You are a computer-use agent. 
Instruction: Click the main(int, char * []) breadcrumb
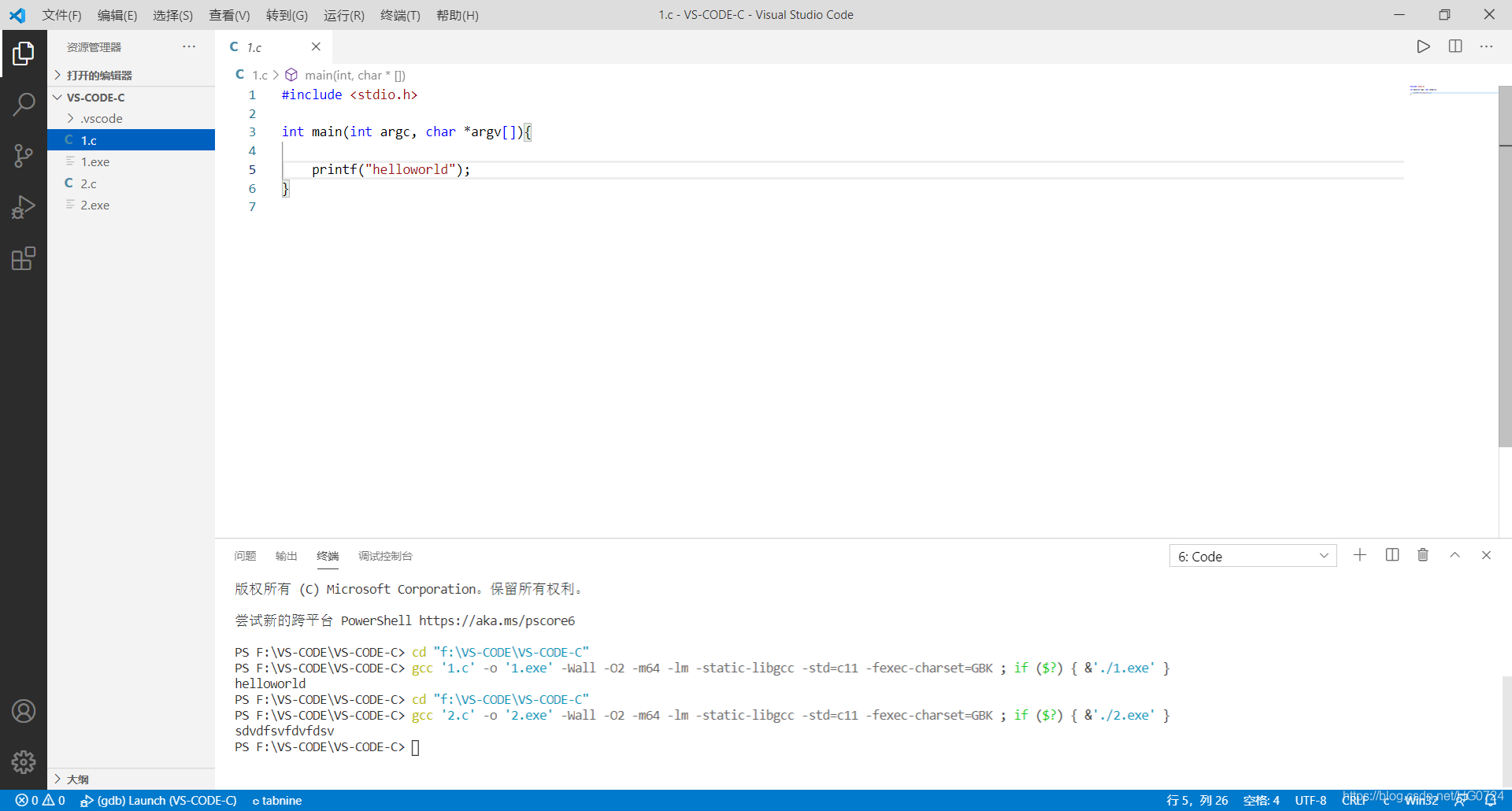coord(354,75)
